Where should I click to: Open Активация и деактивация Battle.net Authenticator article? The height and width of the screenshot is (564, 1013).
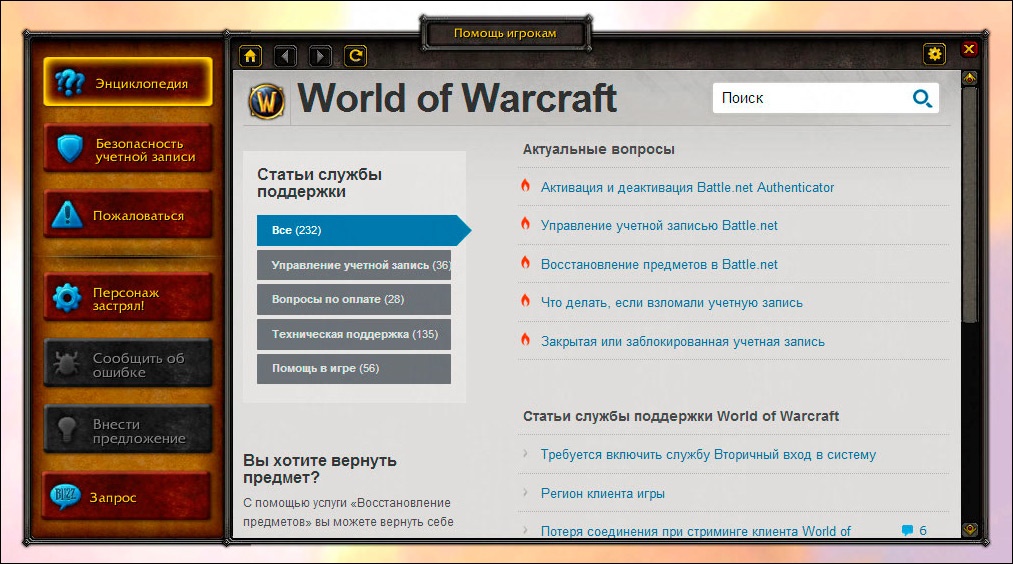click(x=687, y=187)
